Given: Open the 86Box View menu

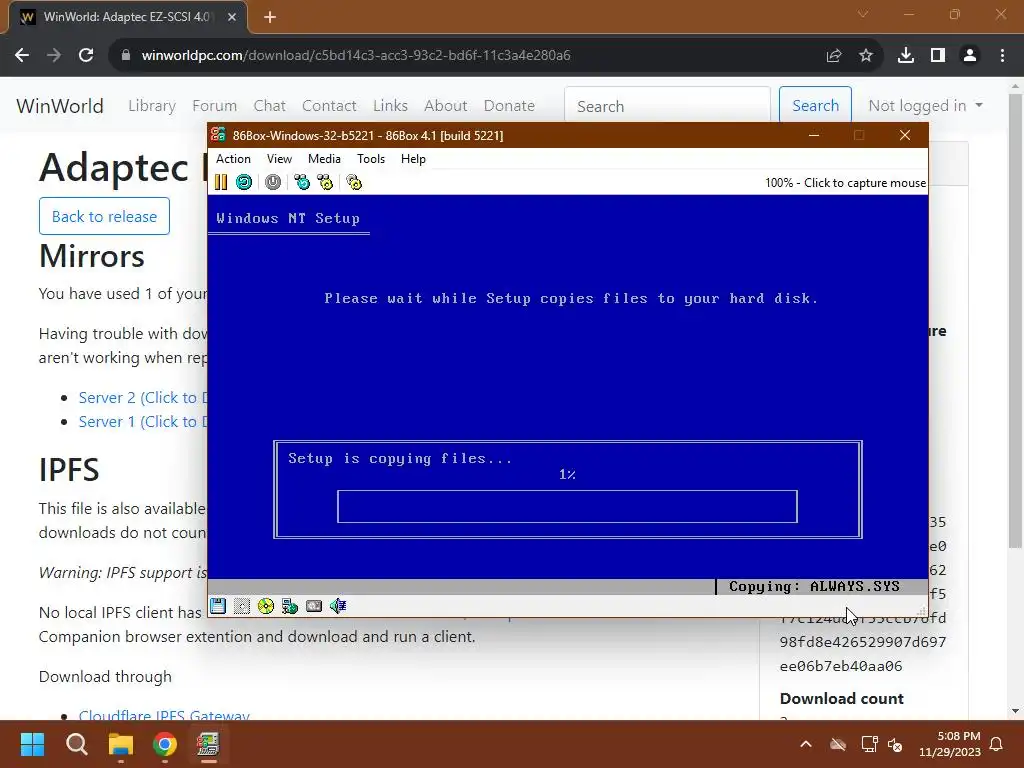Looking at the screenshot, I should [279, 159].
